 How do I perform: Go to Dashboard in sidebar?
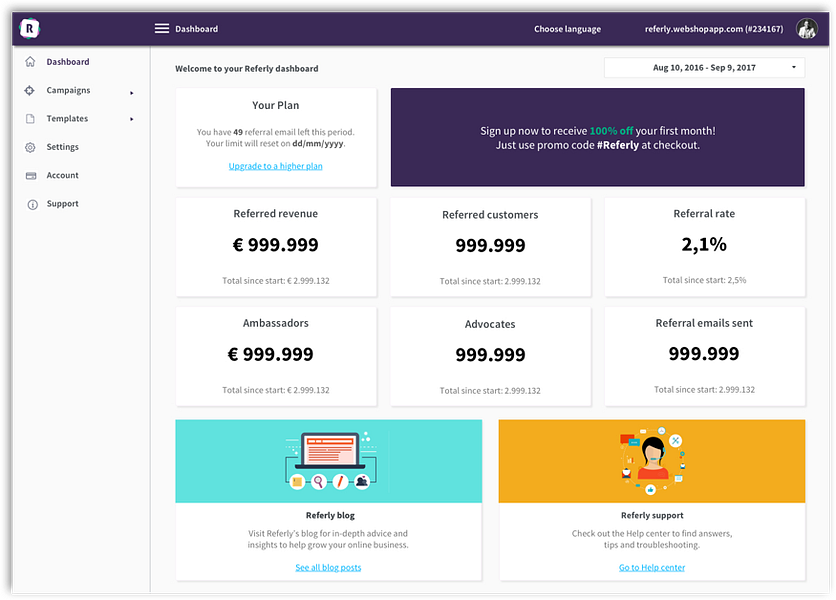(x=68, y=61)
